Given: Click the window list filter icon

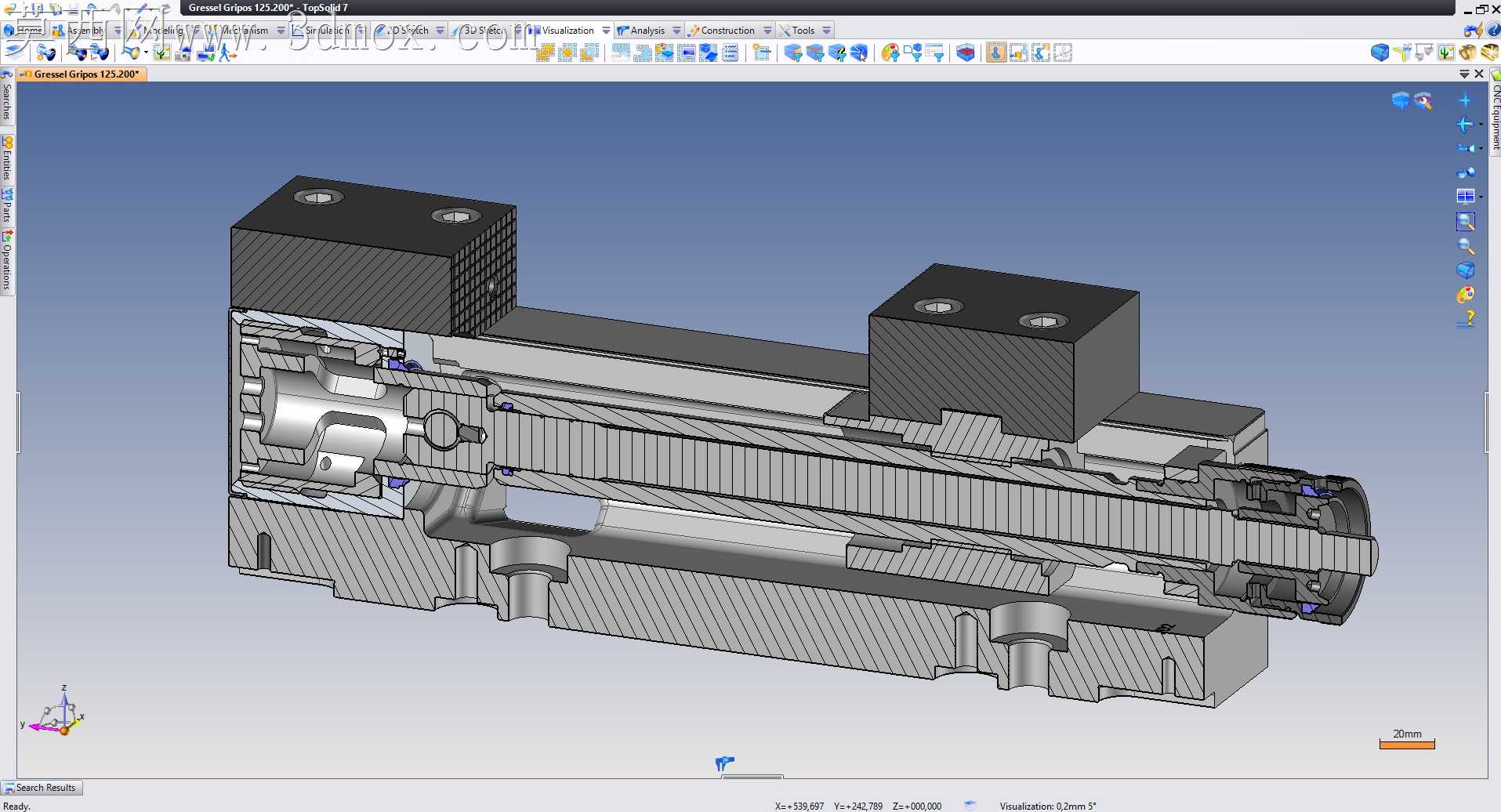Looking at the screenshot, I should (934, 53).
